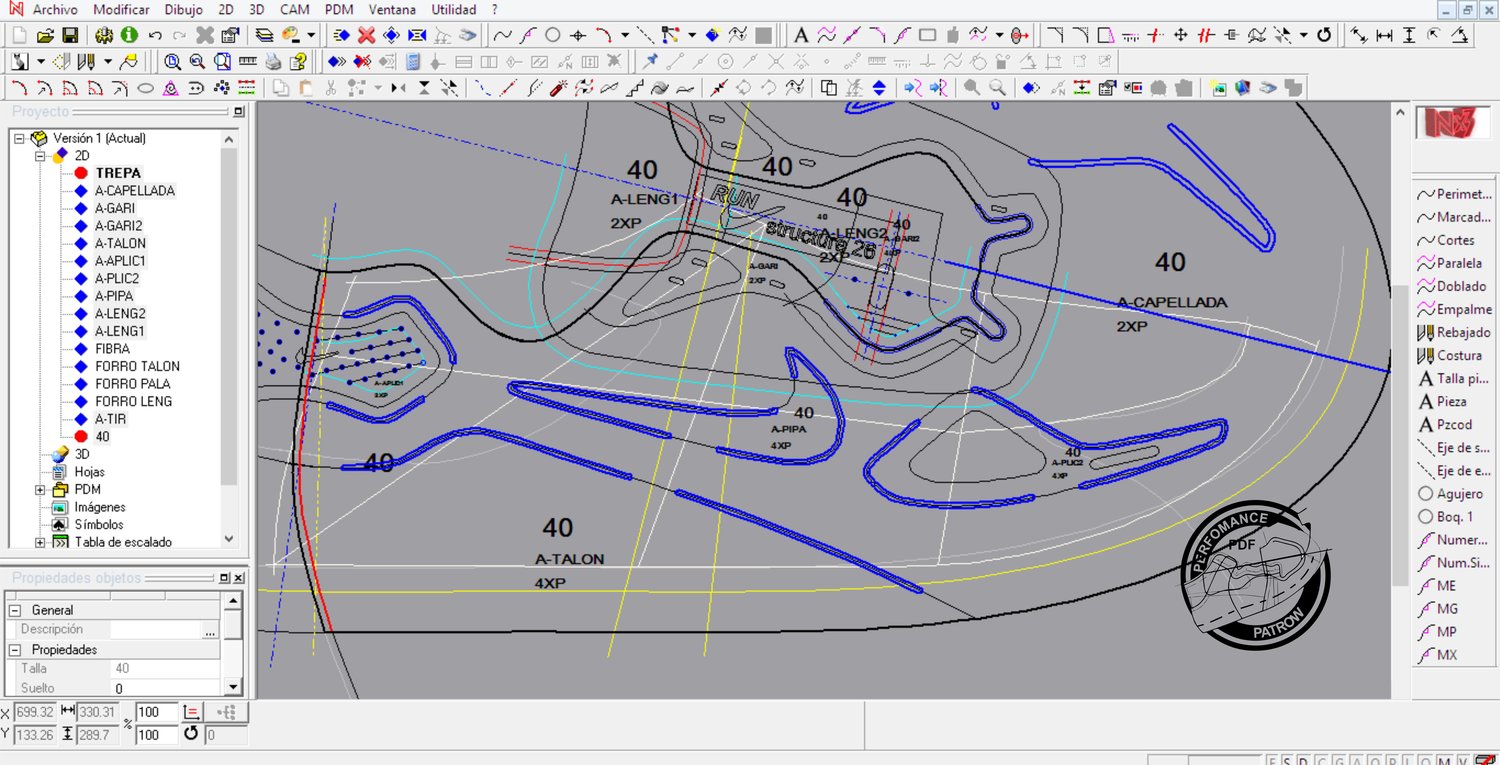Viewport: 1500px width, 765px height.
Task: Select the TREPA item in the tree
Action: coord(118,173)
